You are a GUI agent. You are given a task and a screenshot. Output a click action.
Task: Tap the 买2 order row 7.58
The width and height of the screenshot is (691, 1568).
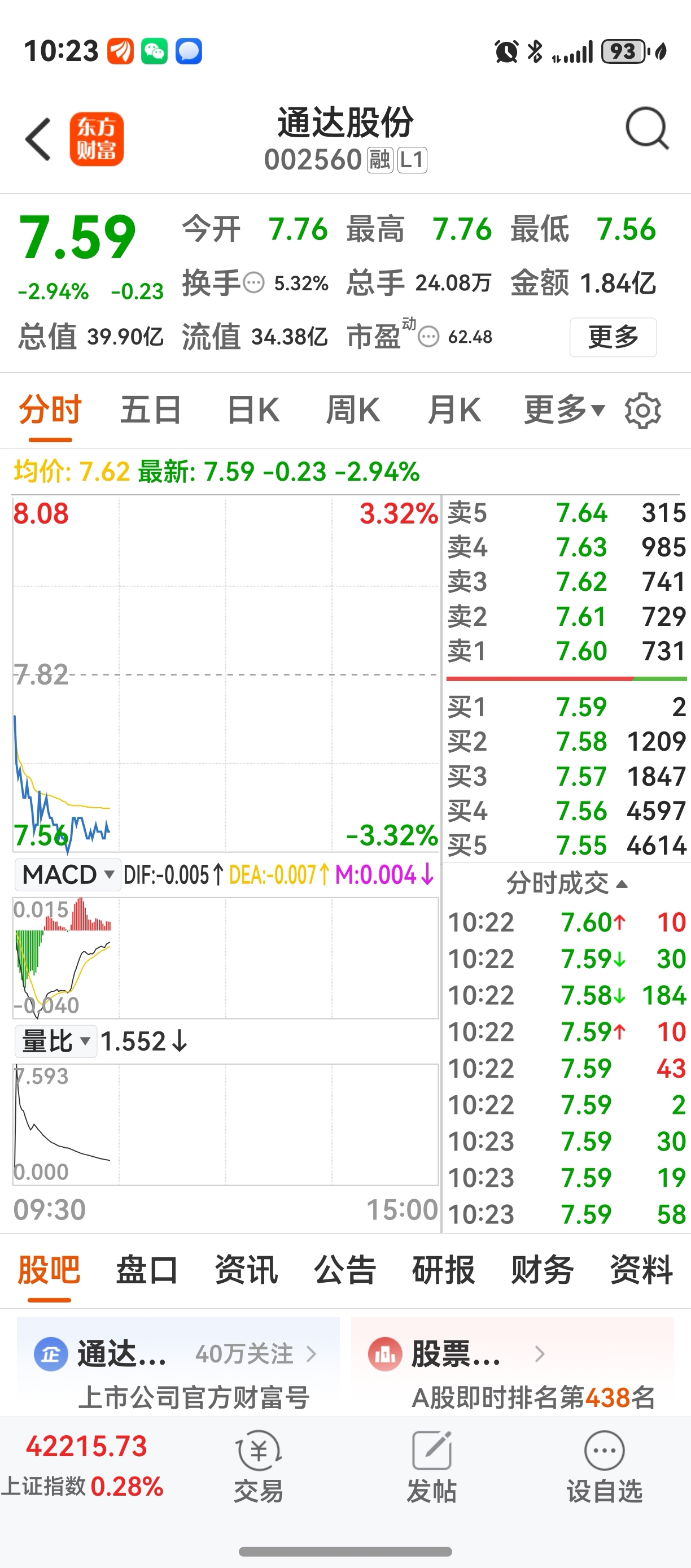567,742
